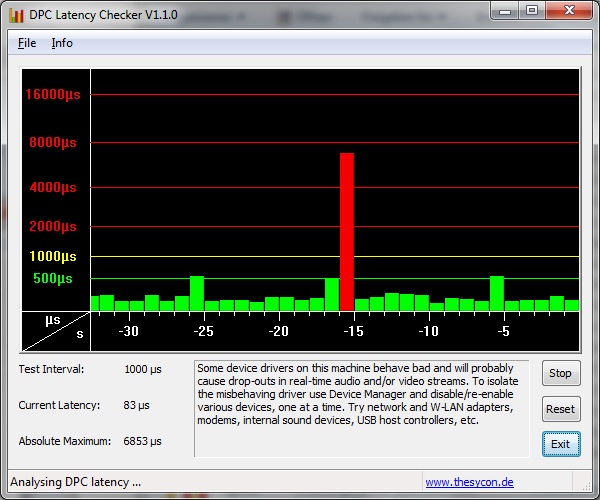Click the -30 time axis label

(x=129, y=331)
